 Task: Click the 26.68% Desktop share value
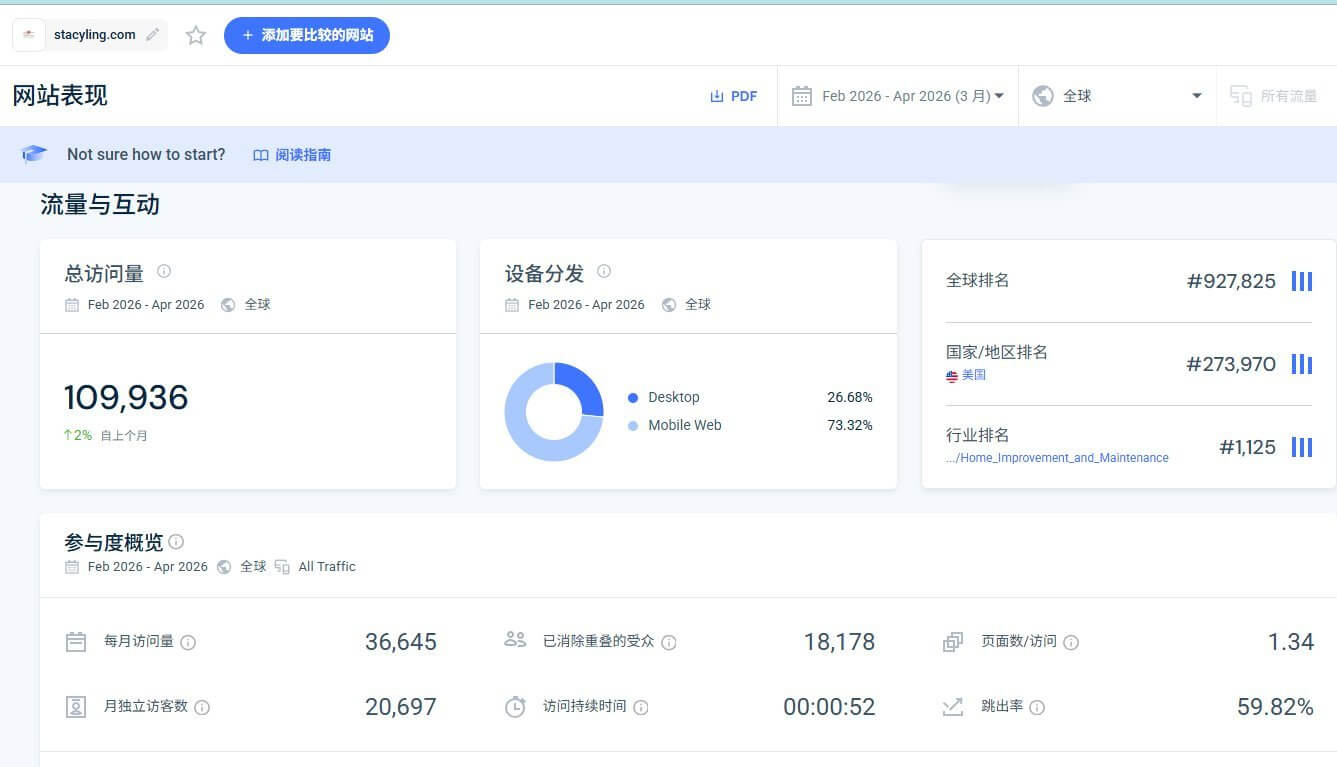click(850, 398)
